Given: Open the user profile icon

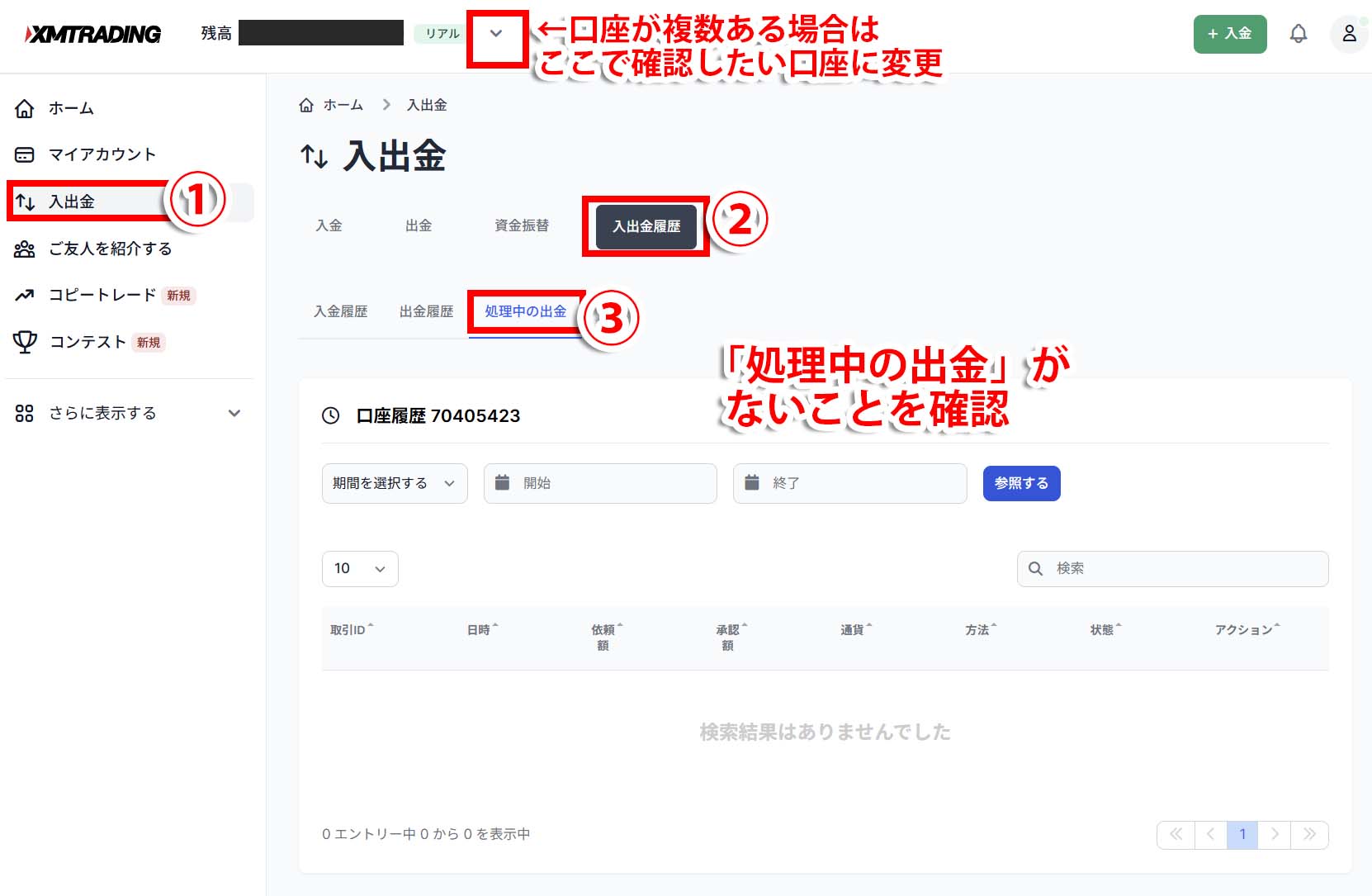Looking at the screenshot, I should [x=1349, y=34].
